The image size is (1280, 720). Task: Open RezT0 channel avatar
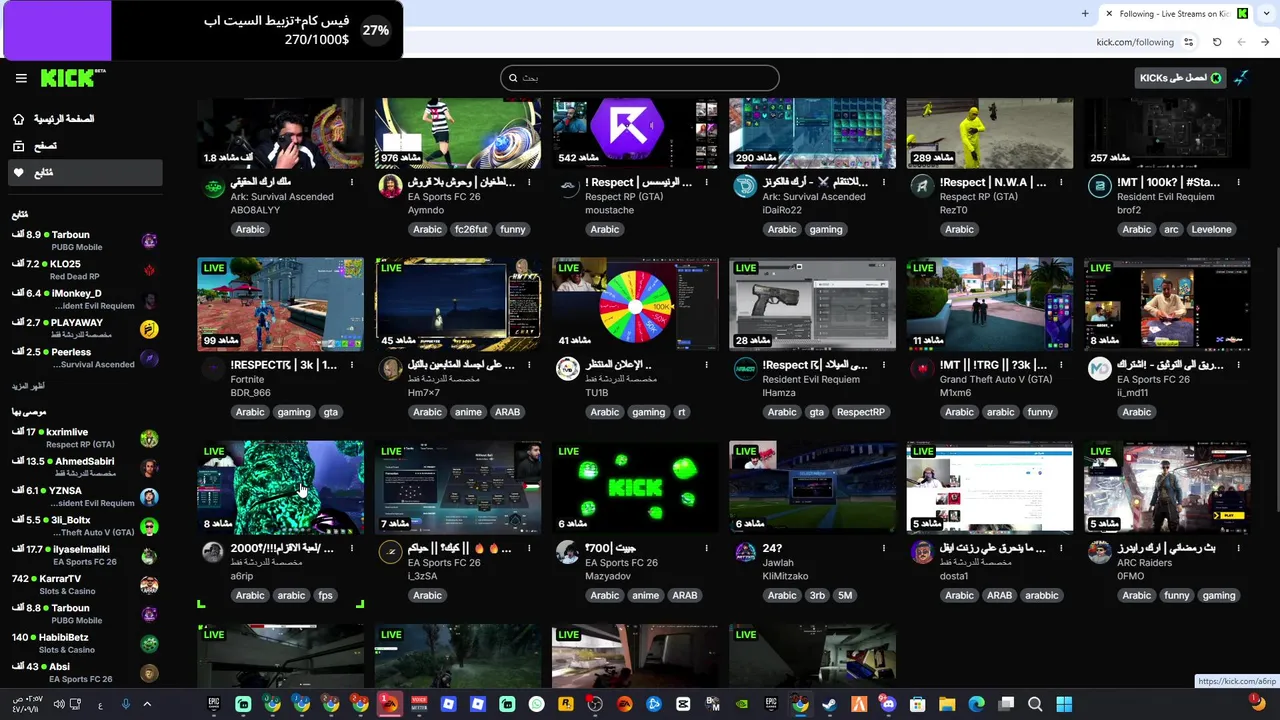tap(922, 186)
